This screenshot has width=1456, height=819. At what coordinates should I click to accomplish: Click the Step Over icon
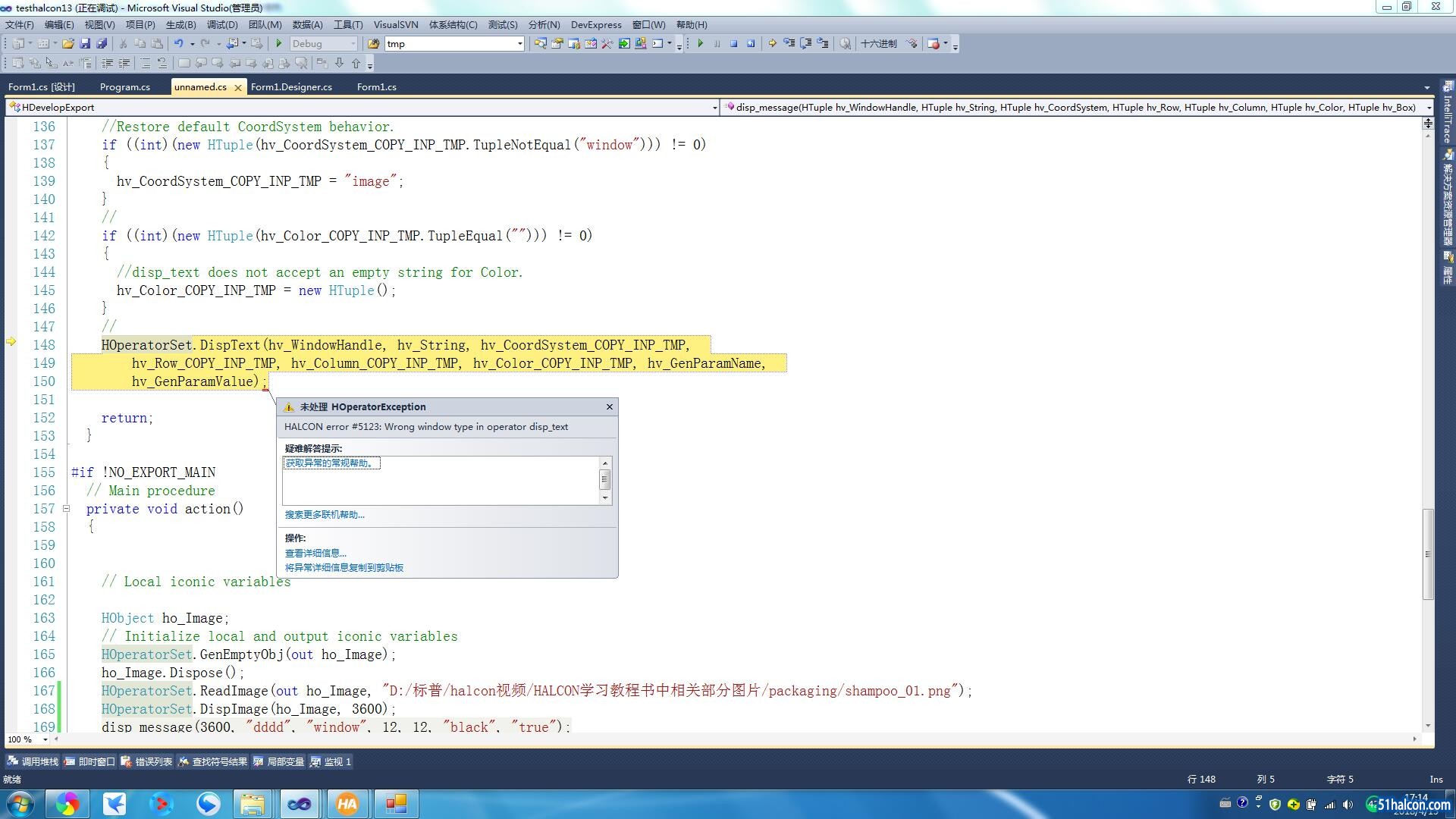(x=805, y=44)
